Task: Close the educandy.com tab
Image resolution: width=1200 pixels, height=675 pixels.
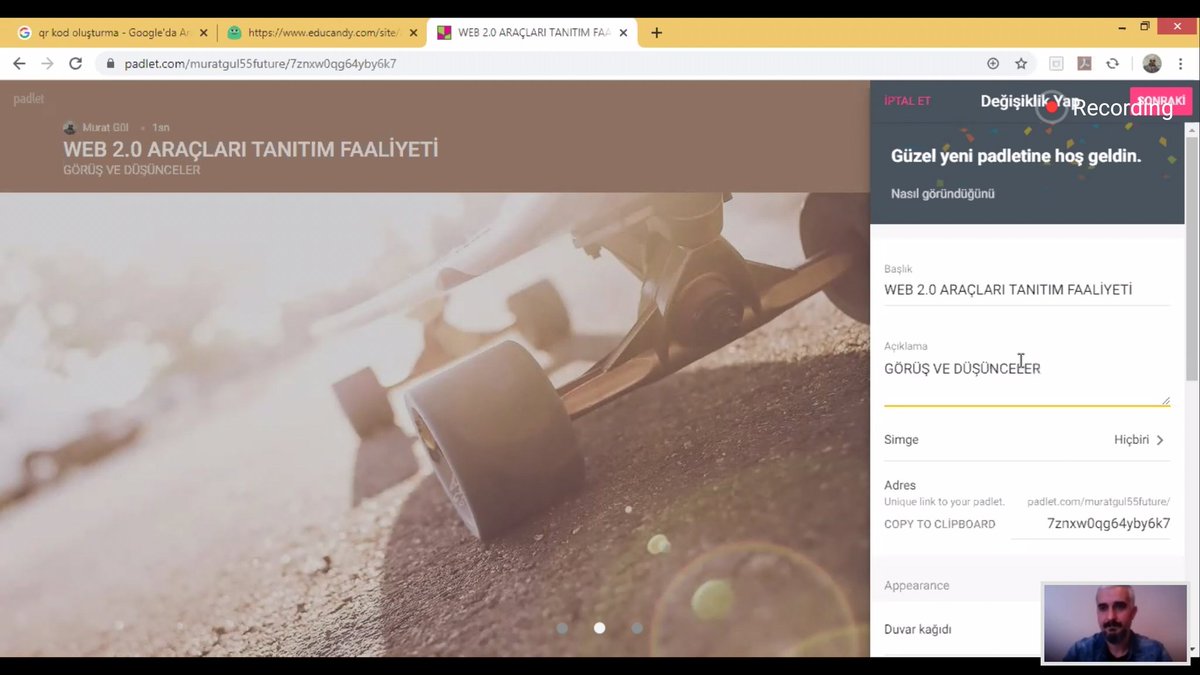Action: click(x=413, y=32)
